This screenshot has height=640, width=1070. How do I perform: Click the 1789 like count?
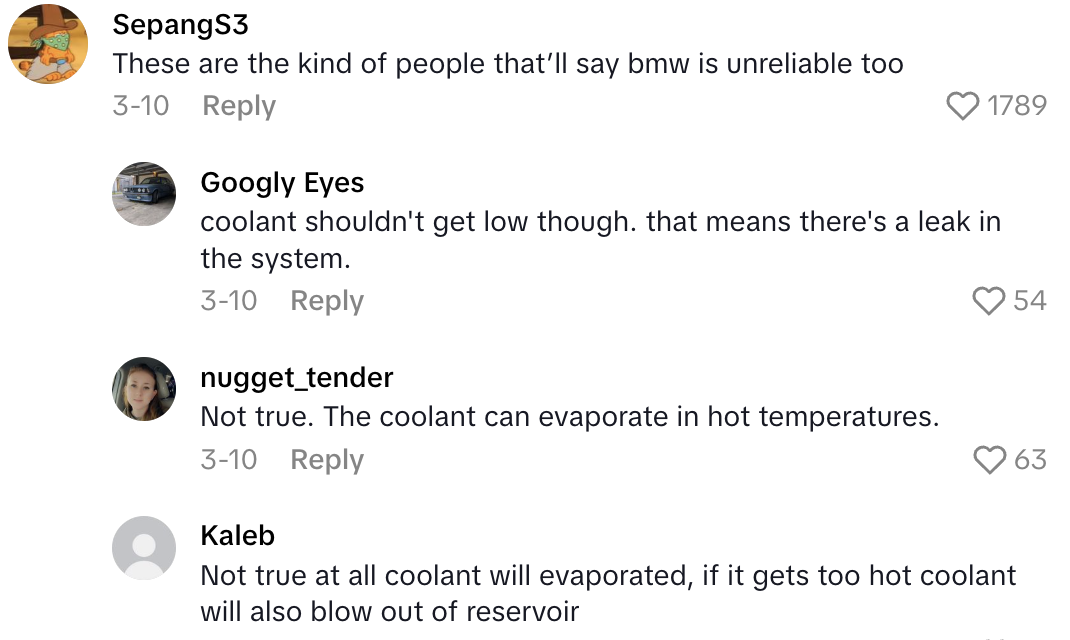click(x=1017, y=106)
